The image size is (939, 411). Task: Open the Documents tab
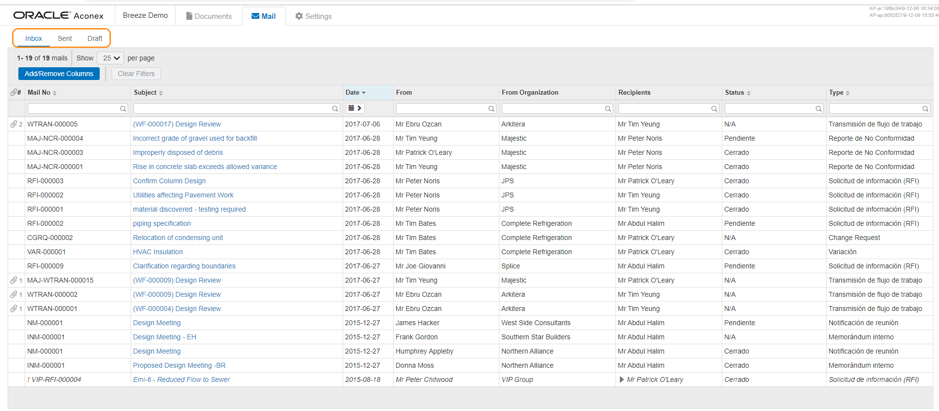(208, 16)
